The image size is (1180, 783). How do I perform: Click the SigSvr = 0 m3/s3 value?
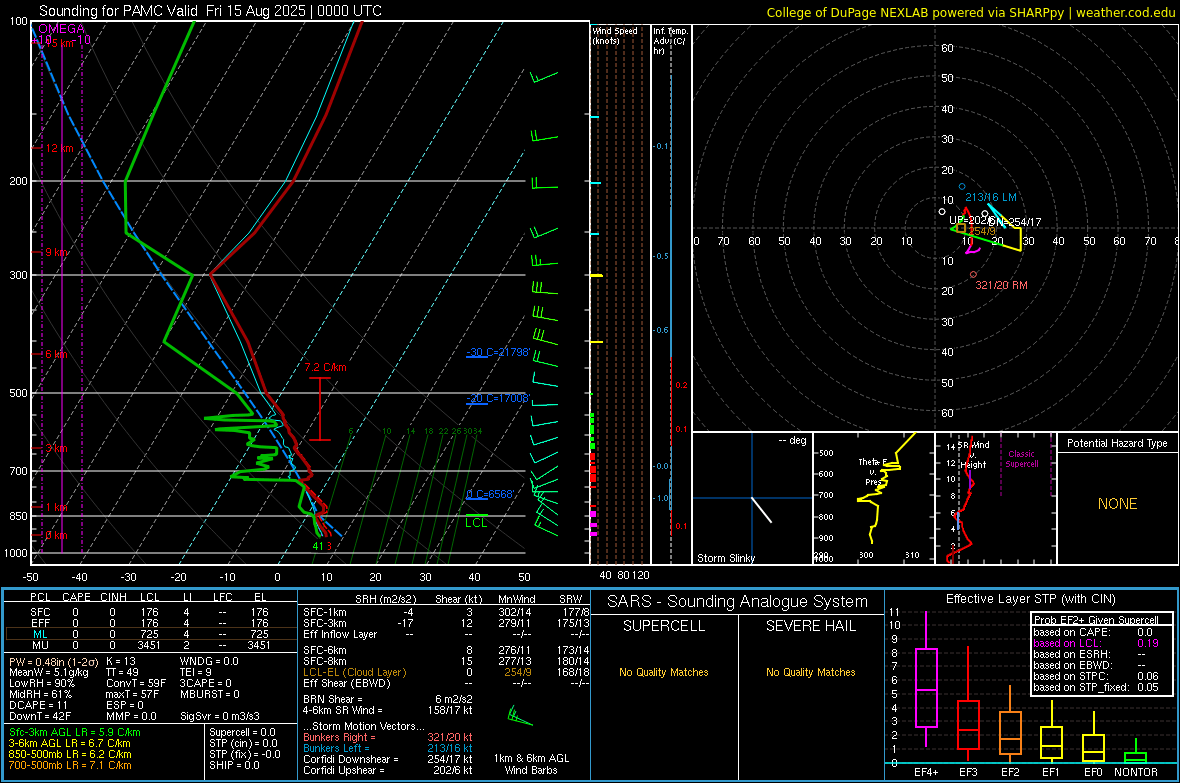click(220, 717)
